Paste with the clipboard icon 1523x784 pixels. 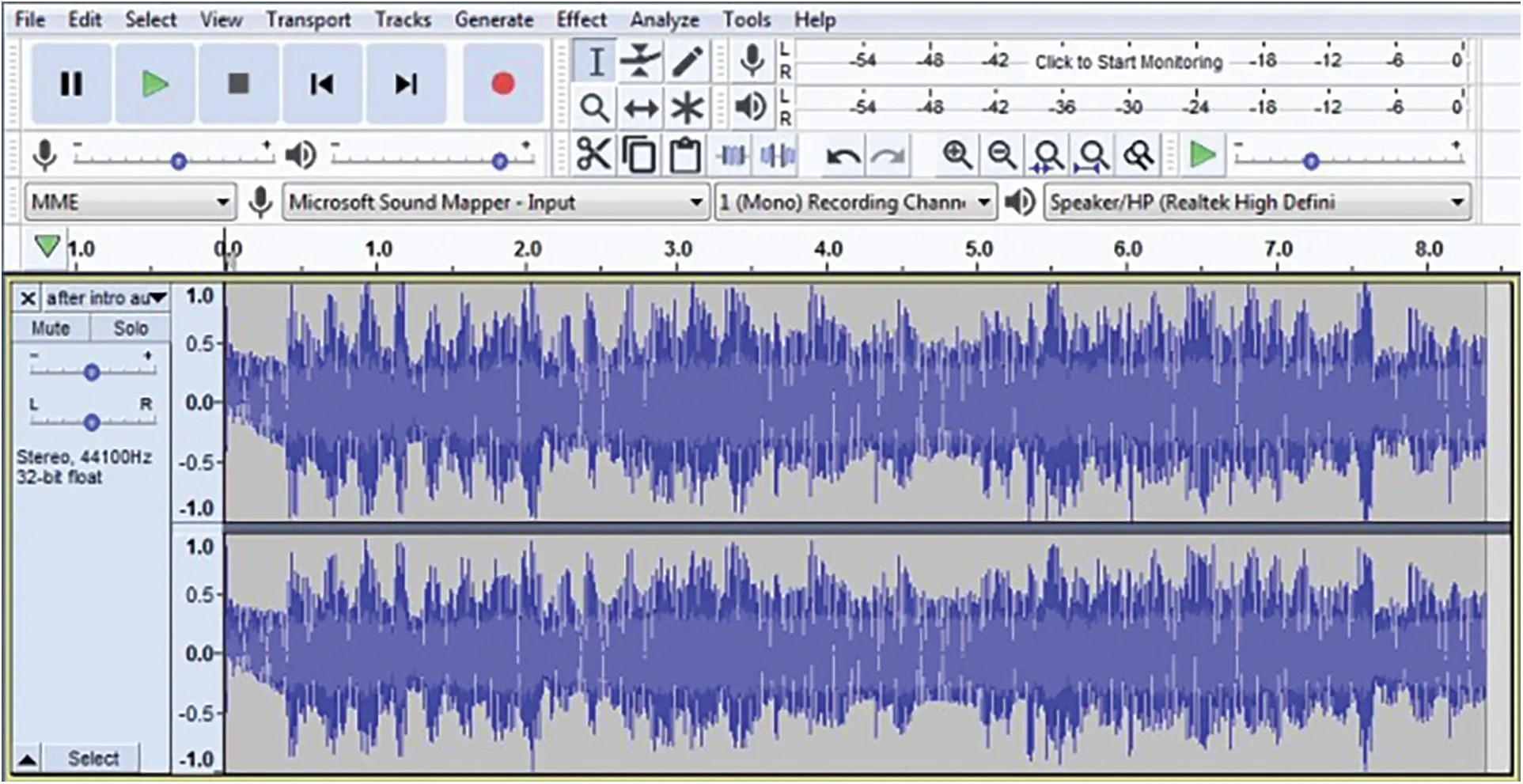pyautogui.click(x=685, y=154)
